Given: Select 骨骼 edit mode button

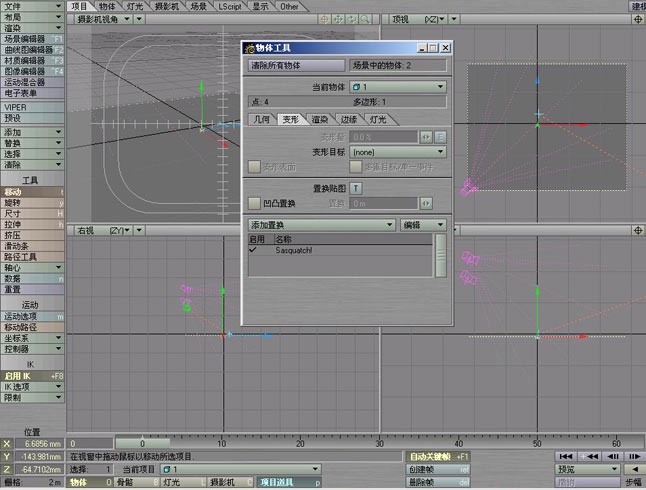Looking at the screenshot, I should [137, 482].
